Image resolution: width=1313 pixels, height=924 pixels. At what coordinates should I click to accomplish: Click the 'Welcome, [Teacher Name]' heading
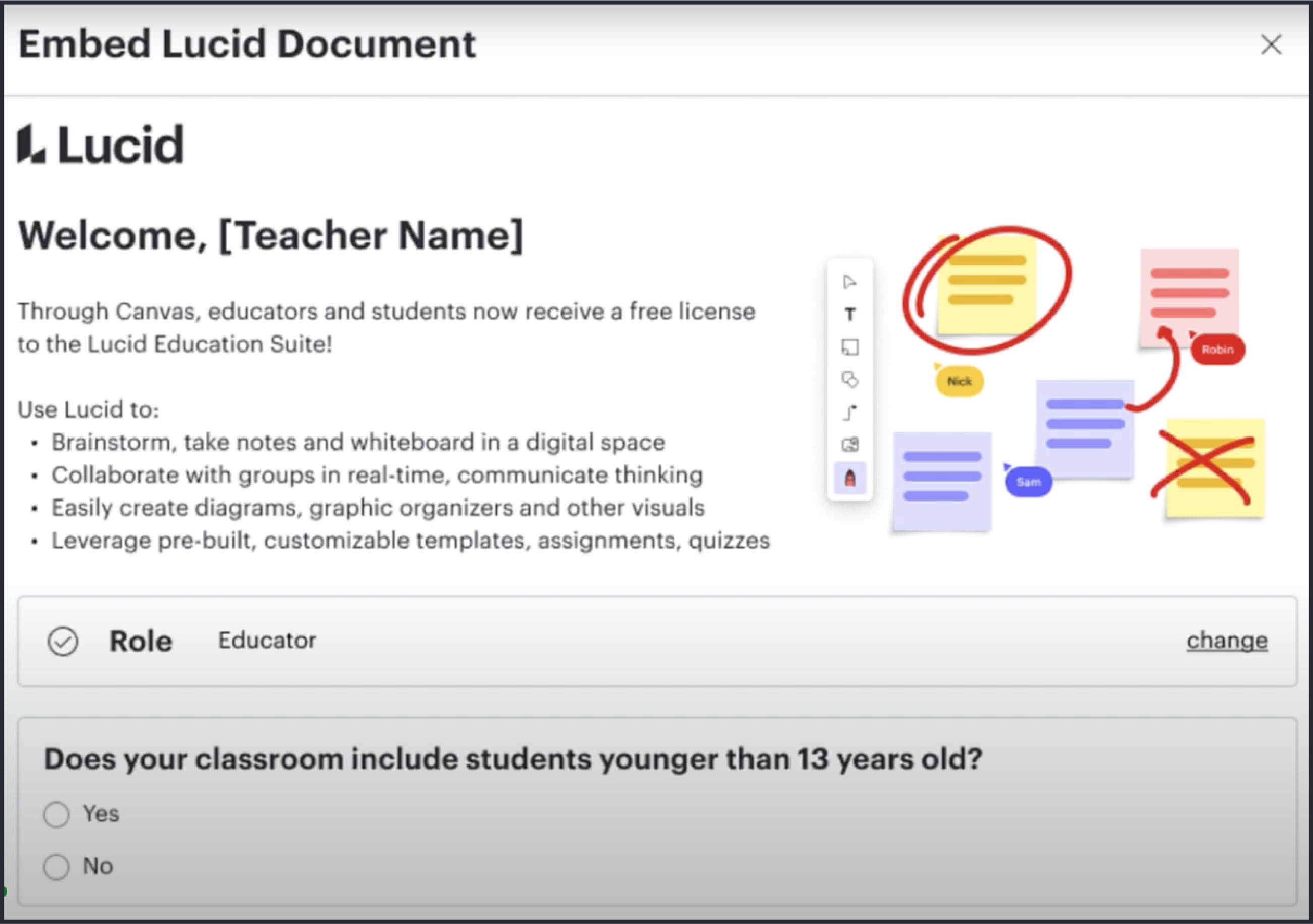point(270,236)
